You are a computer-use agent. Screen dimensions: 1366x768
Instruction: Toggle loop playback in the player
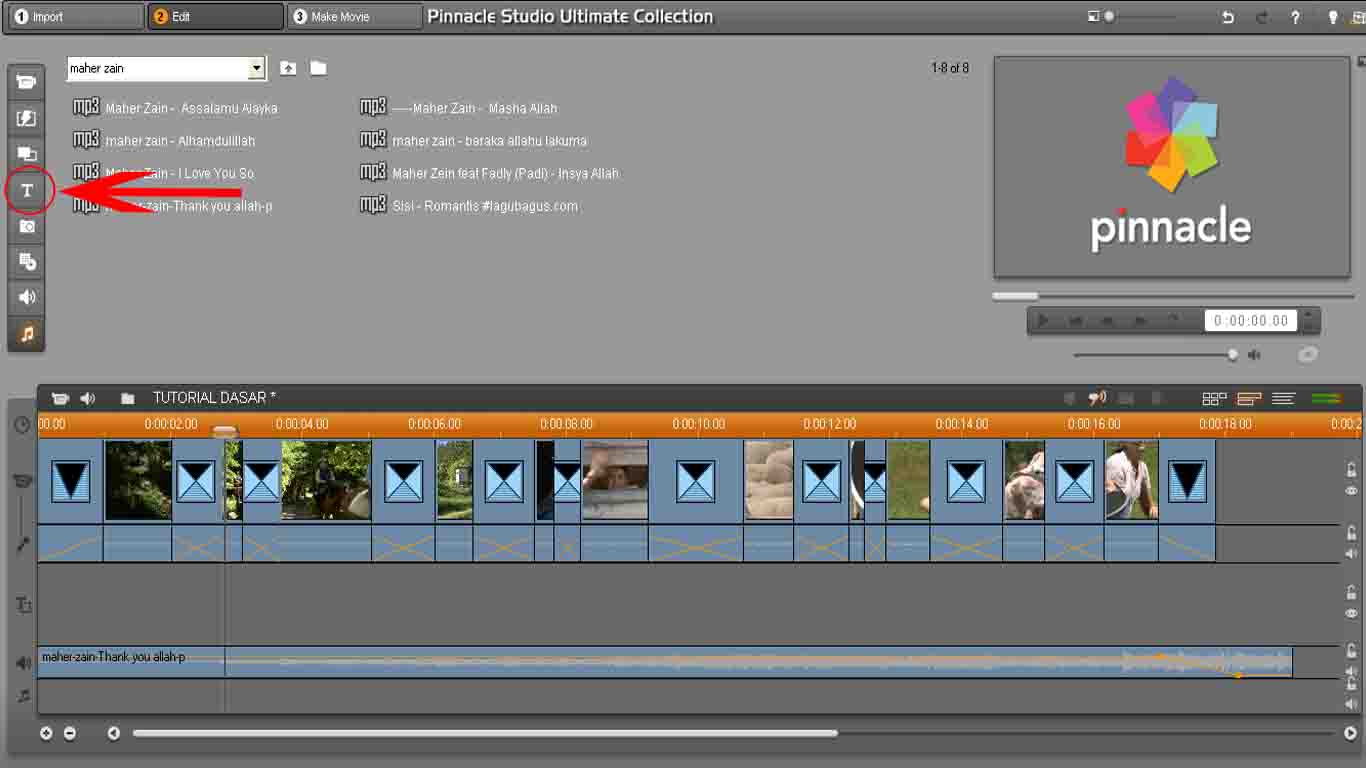coord(1173,321)
